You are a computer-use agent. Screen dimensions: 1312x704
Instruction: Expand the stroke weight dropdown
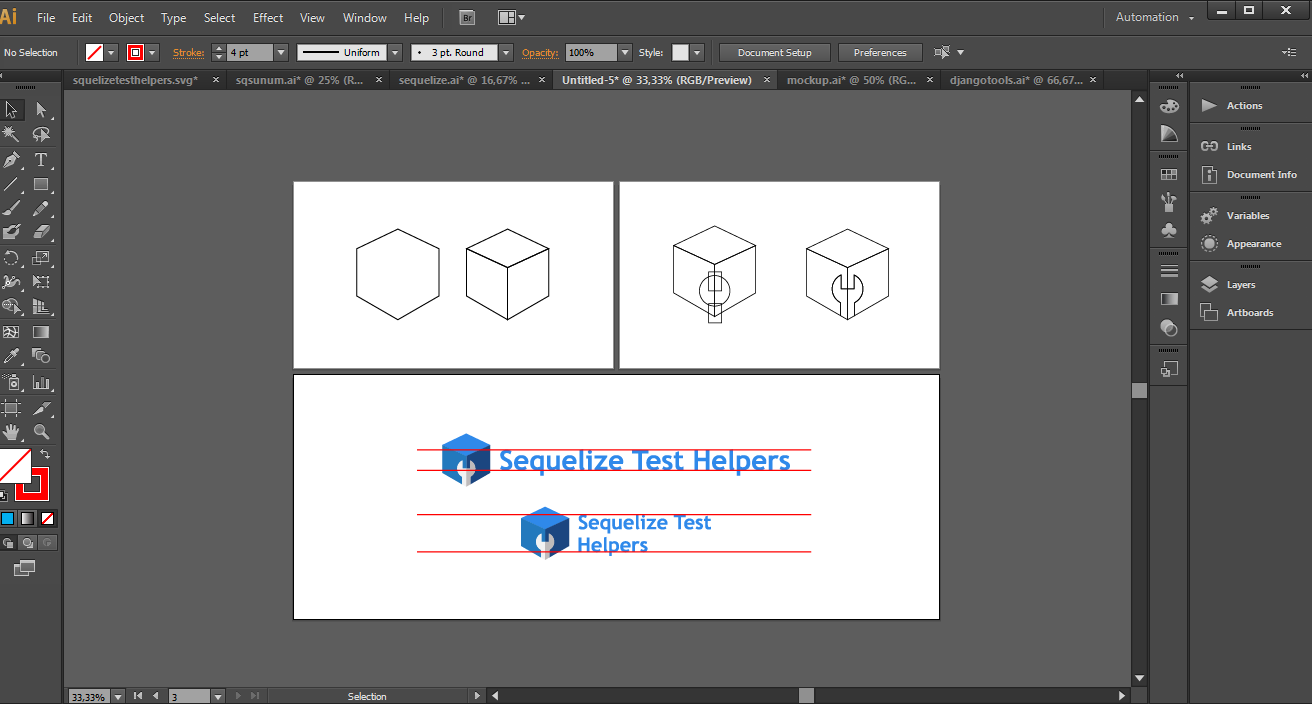coord(281,52)
